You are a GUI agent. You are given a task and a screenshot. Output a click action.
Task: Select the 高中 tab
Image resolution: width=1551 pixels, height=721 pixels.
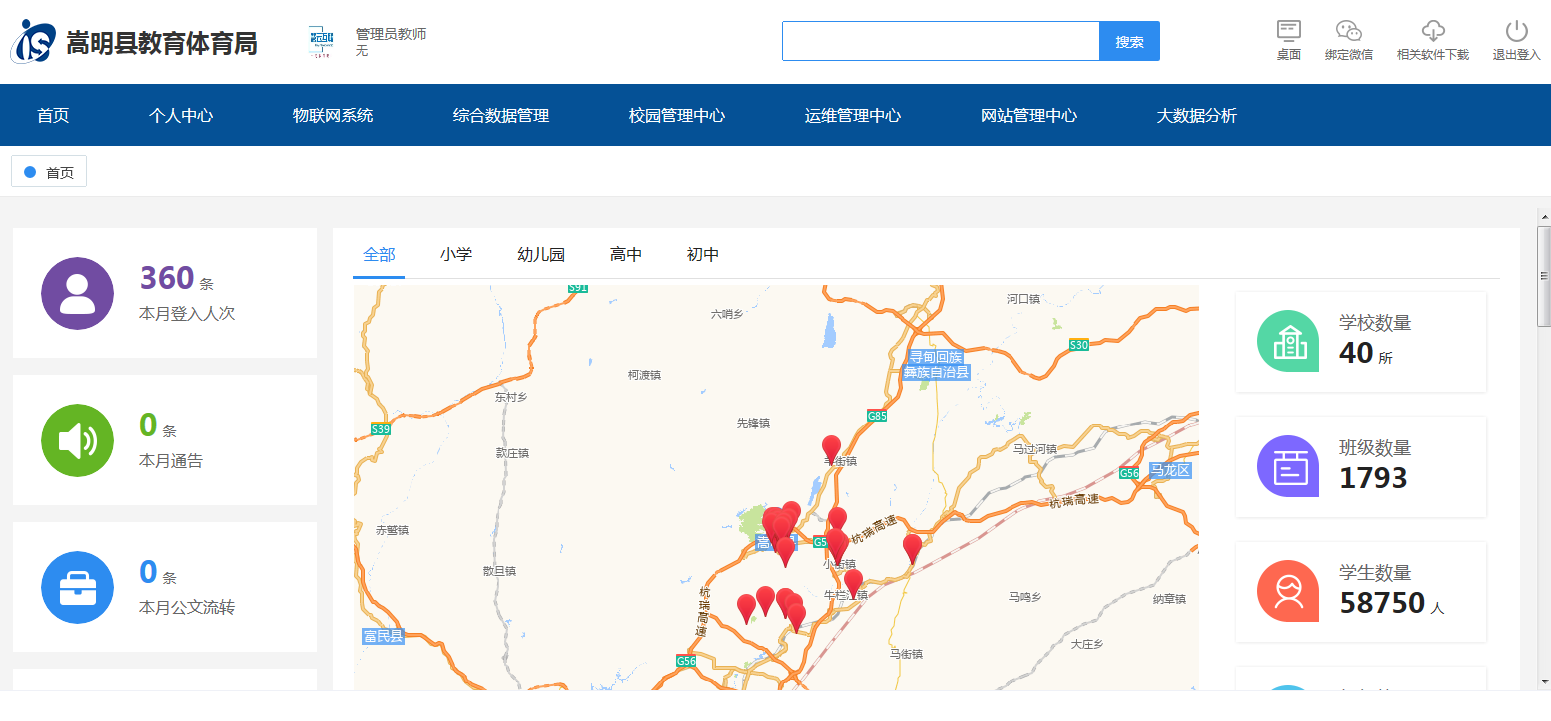625,254
